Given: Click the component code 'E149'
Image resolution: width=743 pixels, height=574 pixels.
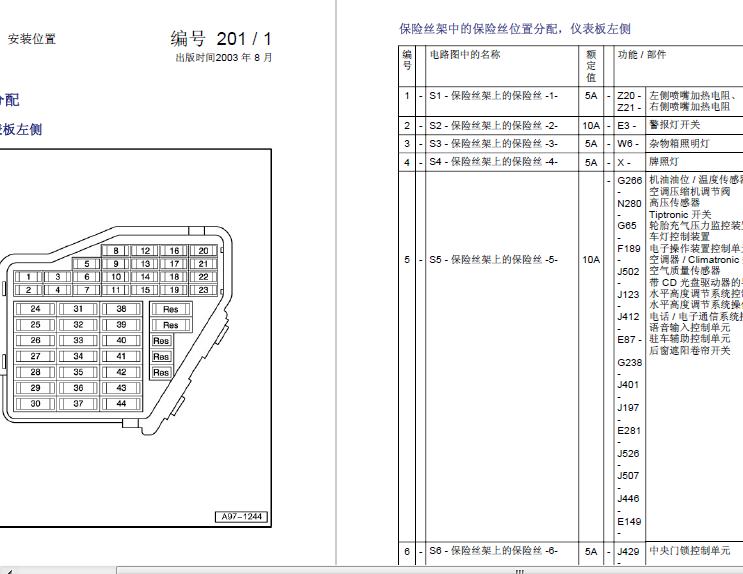Looking at the screenshot, I should [x=629, y=522].
